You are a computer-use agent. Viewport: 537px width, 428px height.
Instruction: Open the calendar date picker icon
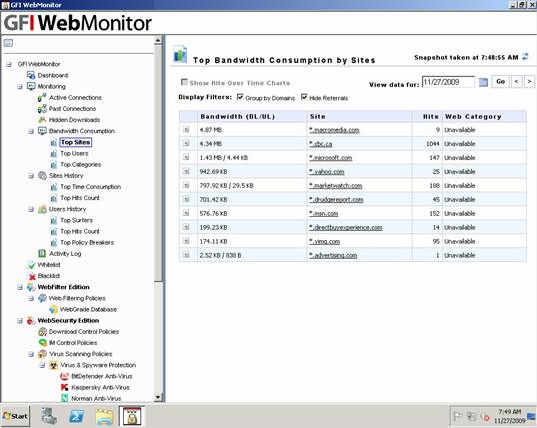pyautogui.click(x=483, y=82)
